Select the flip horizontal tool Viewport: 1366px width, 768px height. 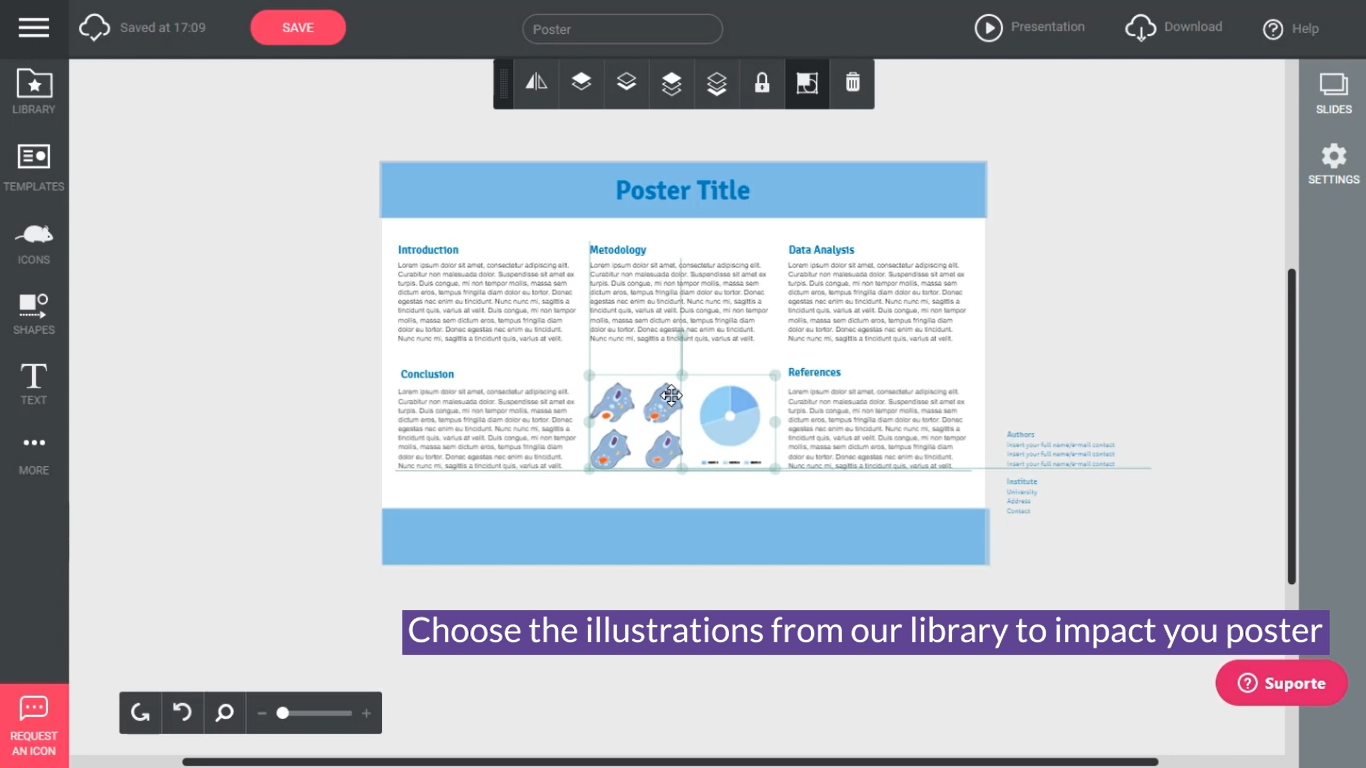pyautogui.click(x=536, y=83)
